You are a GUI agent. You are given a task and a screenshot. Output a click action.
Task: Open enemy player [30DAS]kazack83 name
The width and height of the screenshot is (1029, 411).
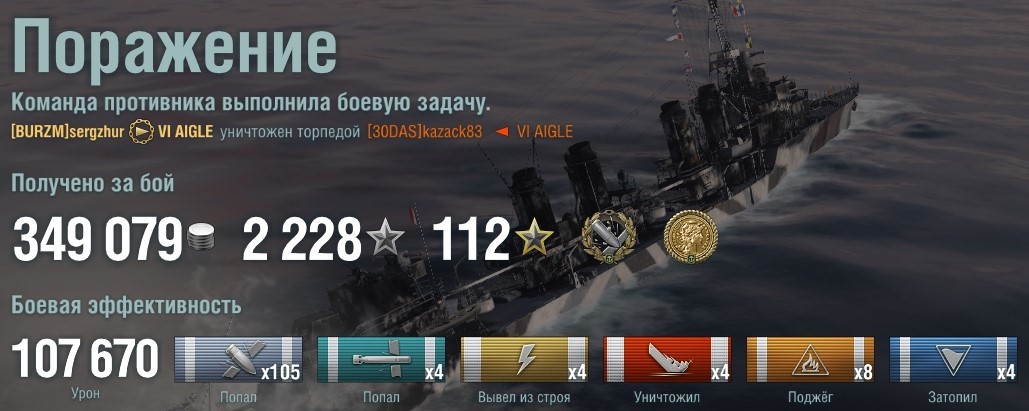pyautogui.click(x=425, y=132)
